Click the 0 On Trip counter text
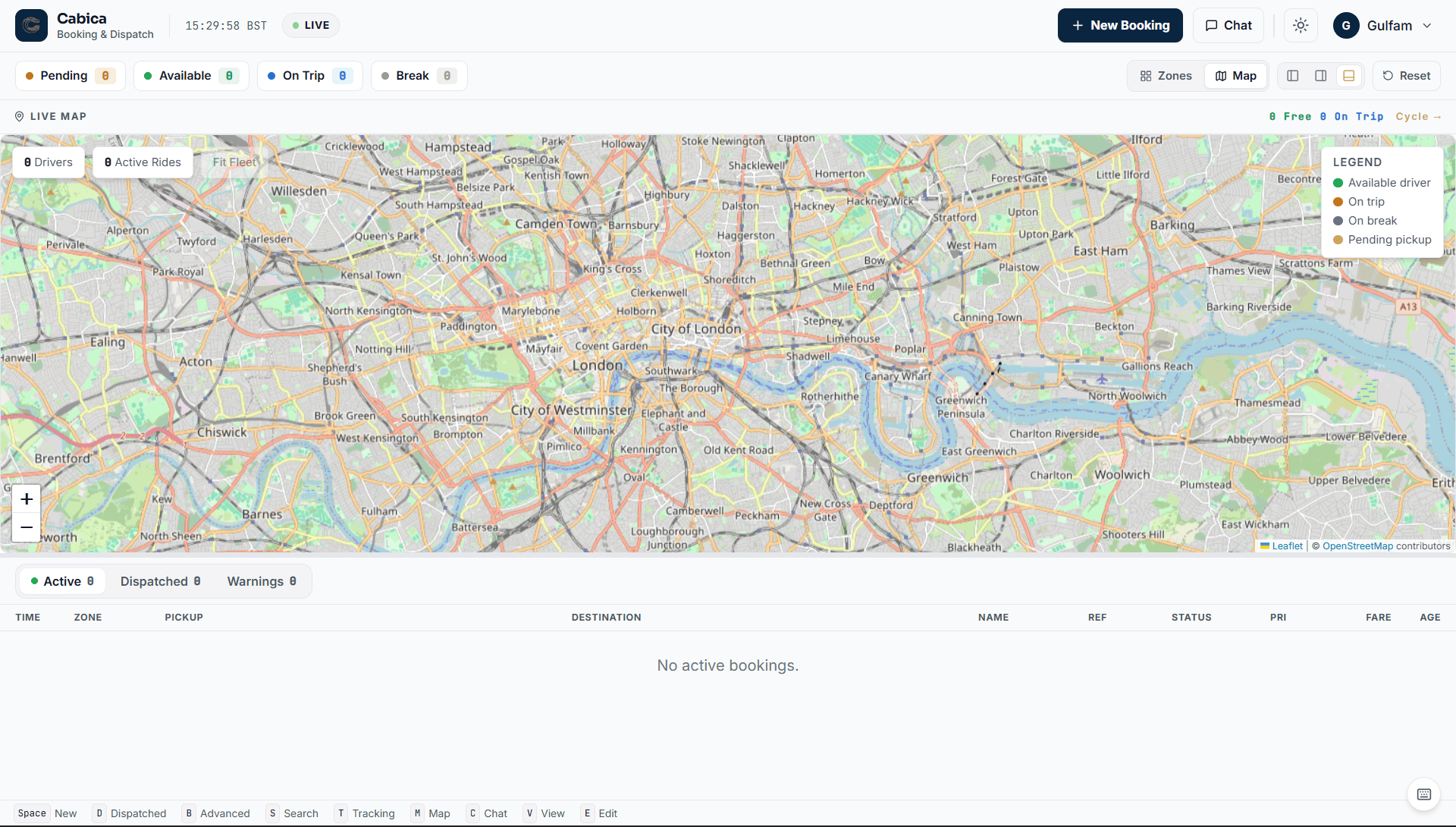 coord(1351,116)
